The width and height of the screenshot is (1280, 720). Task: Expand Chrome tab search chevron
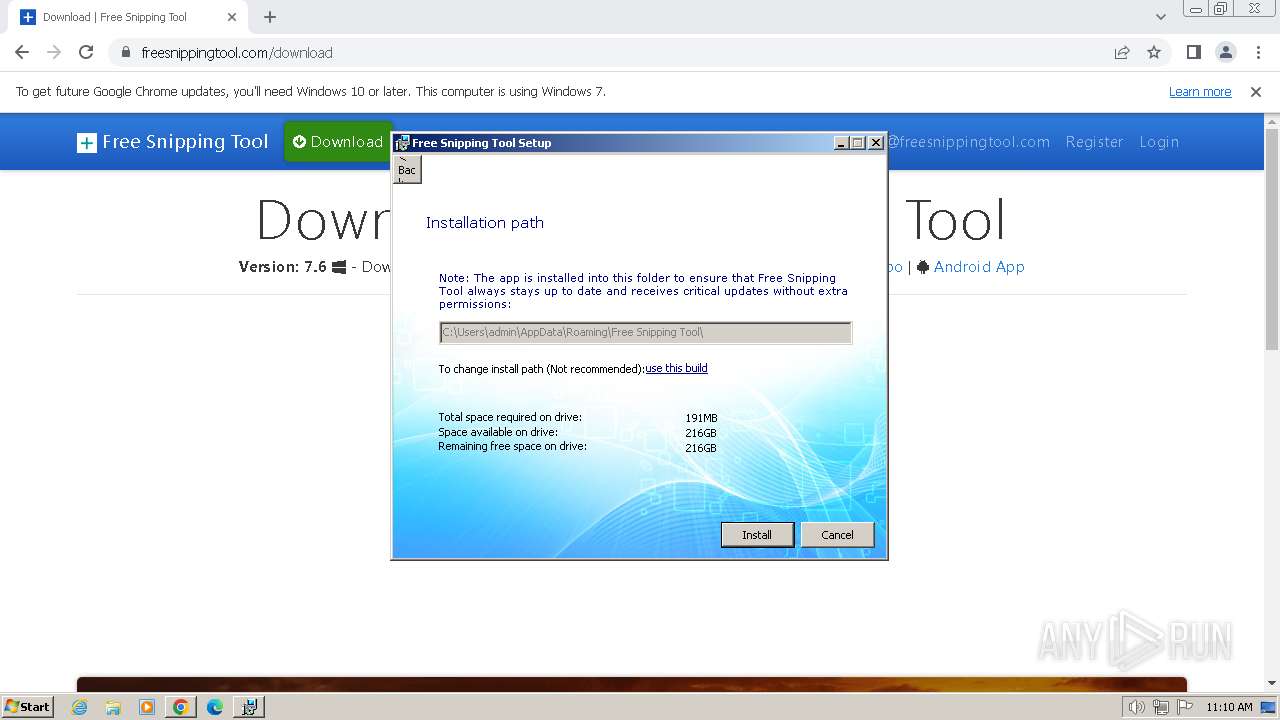pyautogui.click(x=1160, y=17)
